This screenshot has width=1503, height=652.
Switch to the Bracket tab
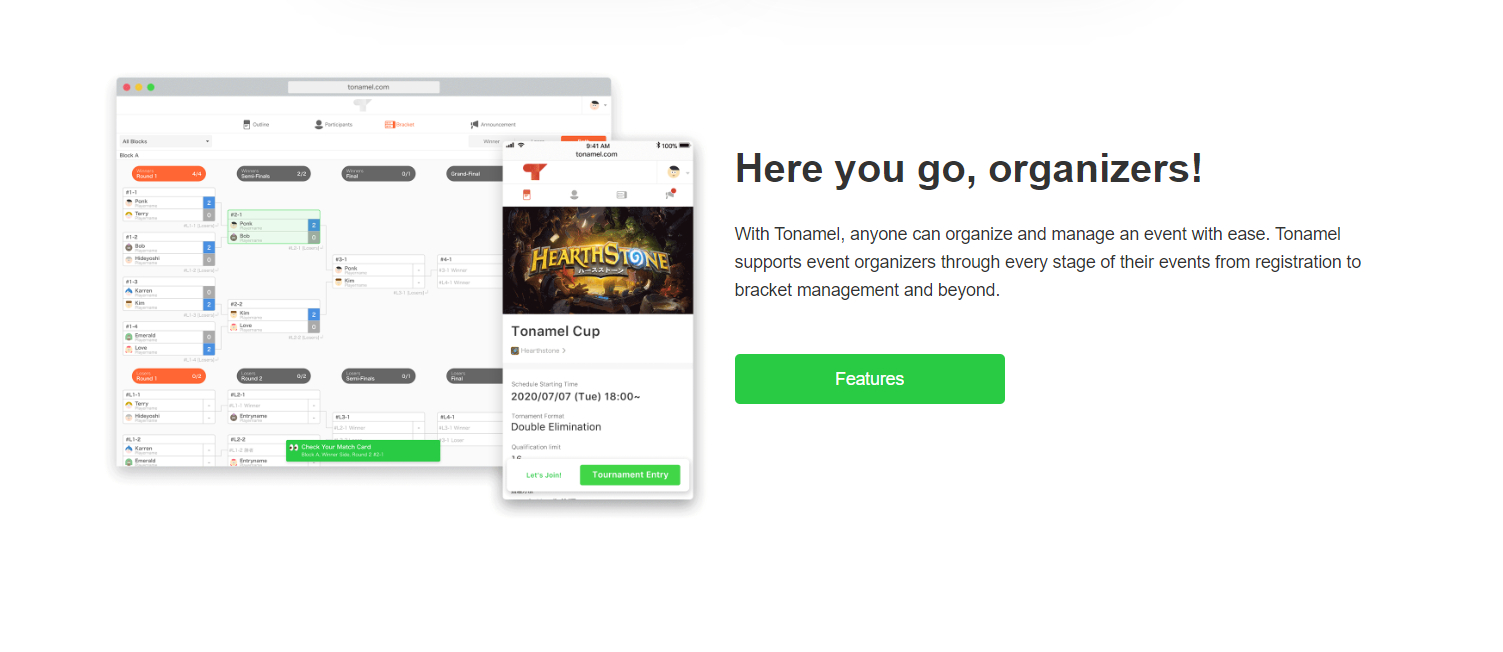[399, 125]
